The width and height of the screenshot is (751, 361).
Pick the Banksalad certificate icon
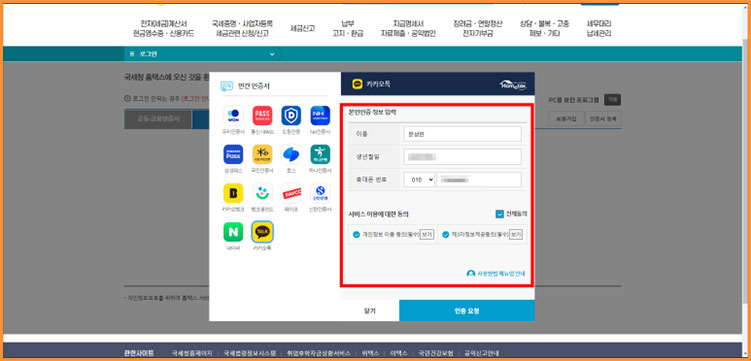coord(262,193)
